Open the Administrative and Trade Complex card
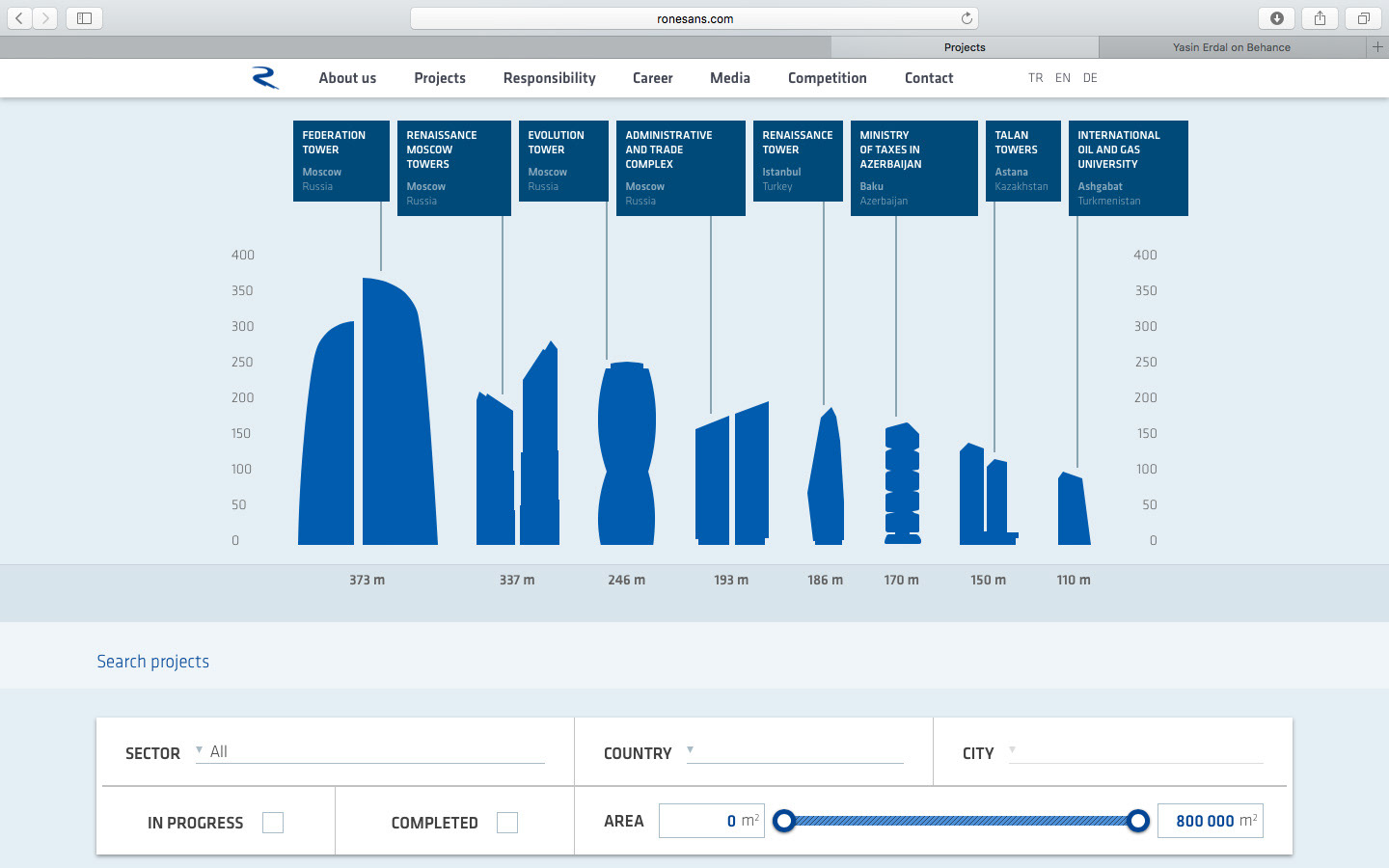 coord(681,168)
